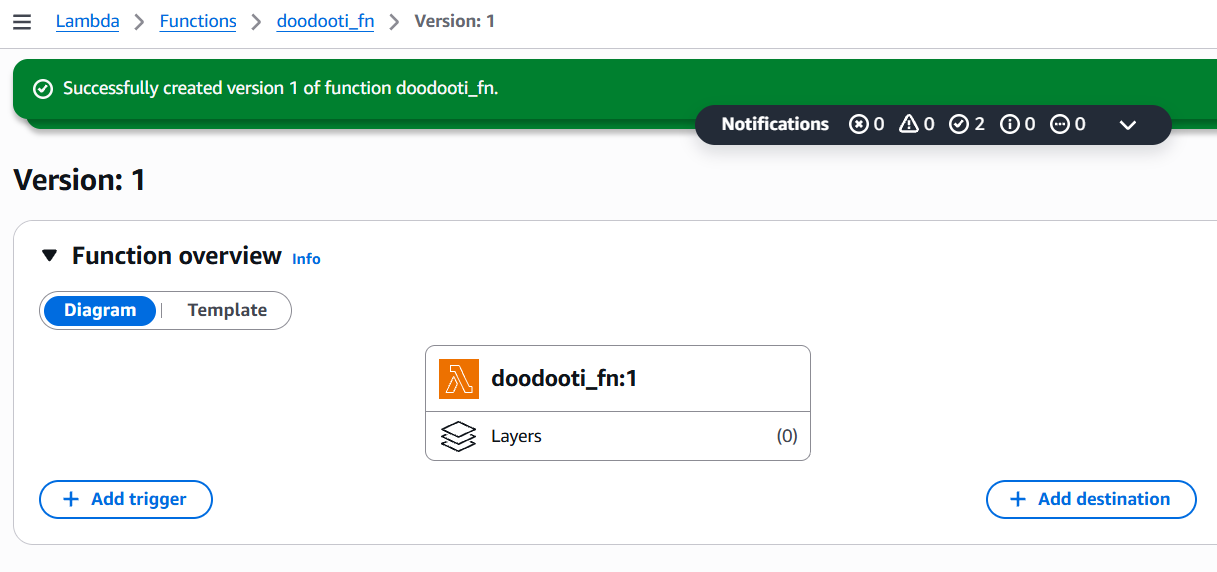Open the hamburger navigation menu
The image size is (1217, 572).
[22, 22]
